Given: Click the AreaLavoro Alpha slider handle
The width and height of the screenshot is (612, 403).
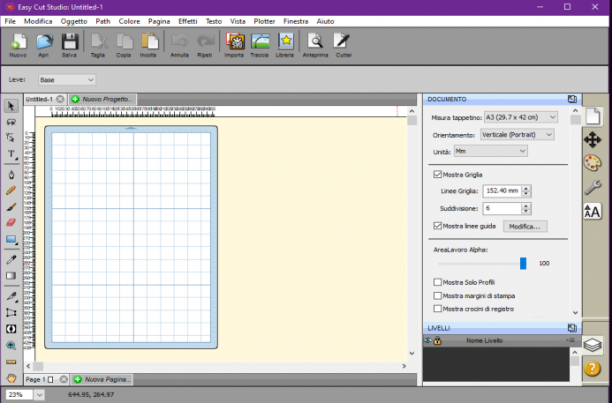Looking at the screenshot, I should [x=523, y=263].
